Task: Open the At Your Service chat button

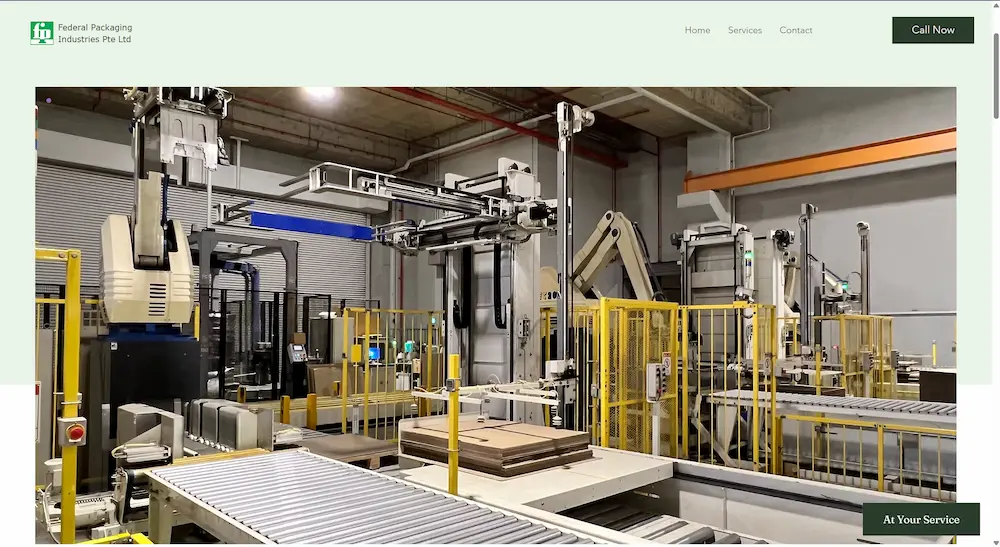Action: tap(921, 519)
